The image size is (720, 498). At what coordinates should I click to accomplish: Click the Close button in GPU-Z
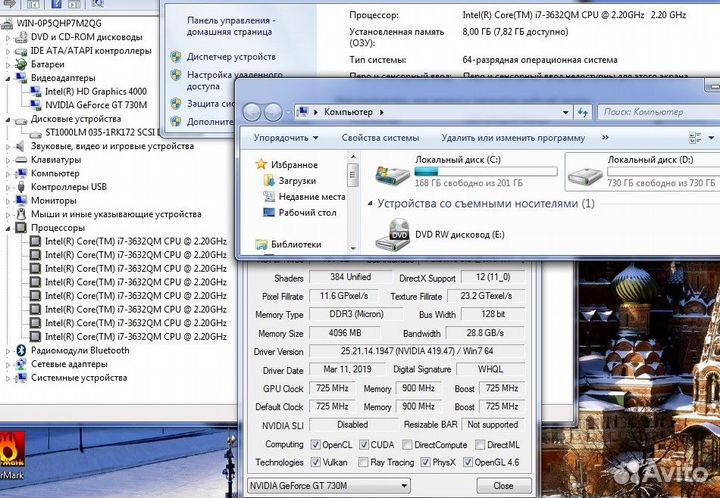coord(504,486)
